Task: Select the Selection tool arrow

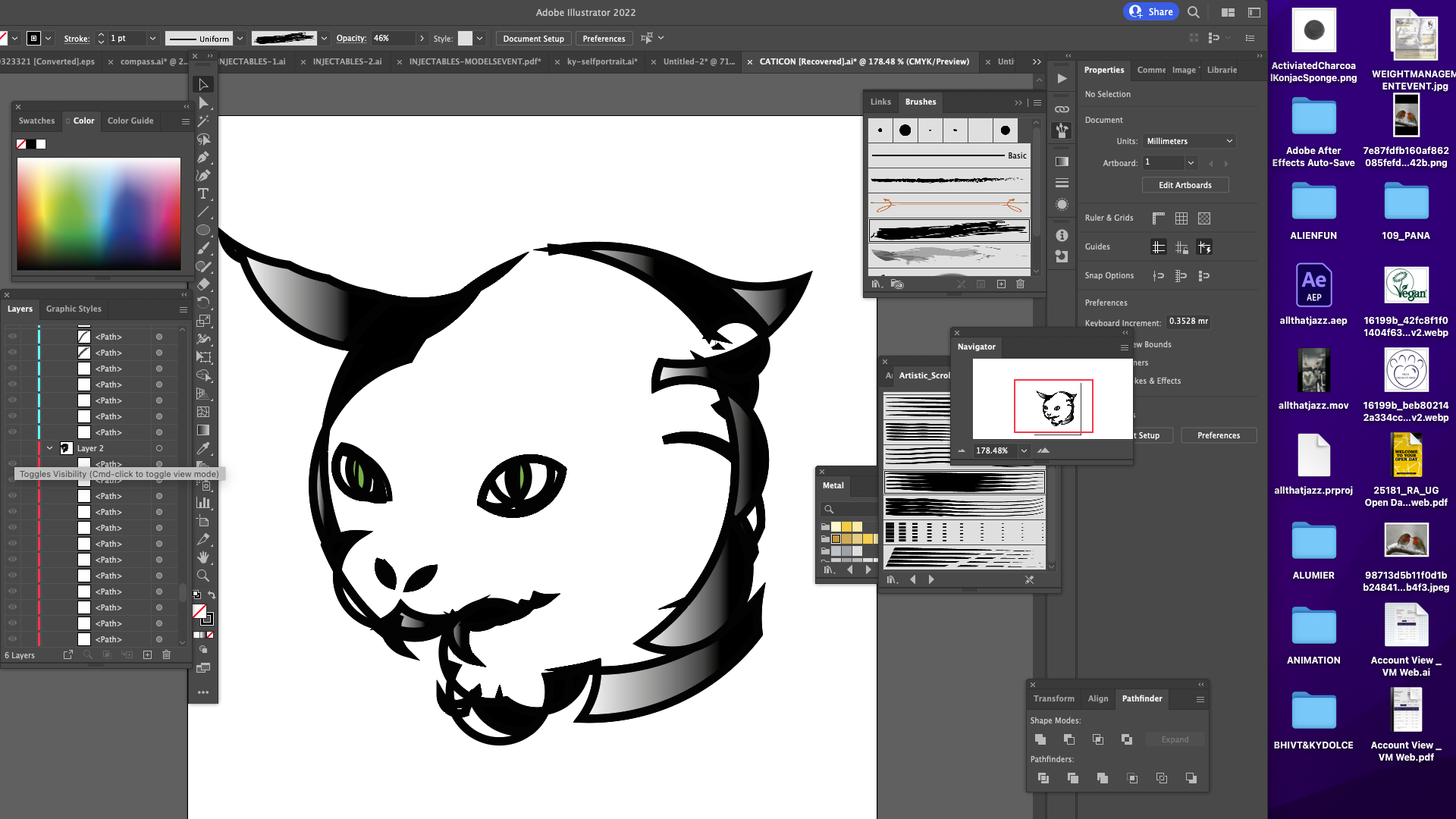Action: (x=203, y=84)
